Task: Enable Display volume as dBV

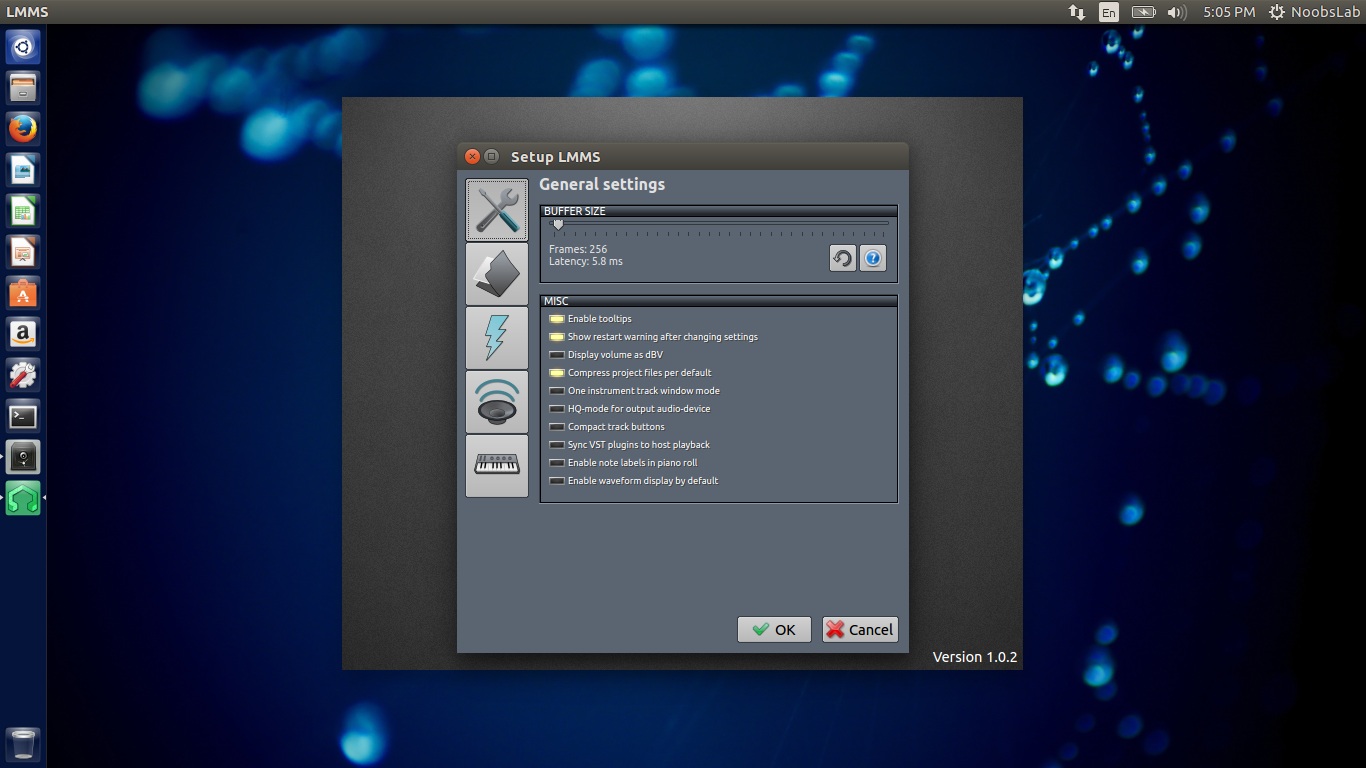Action: pos(606,355)
